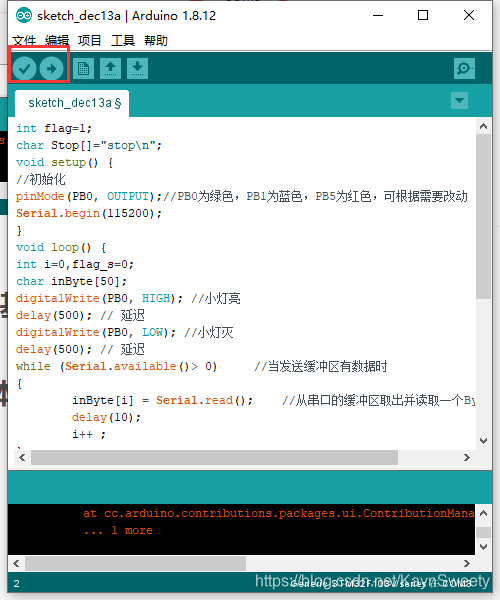Click the '//初始化' comment line
This screenshot has height=600, width=500.
pyautogui.click(x=41, y=179)
